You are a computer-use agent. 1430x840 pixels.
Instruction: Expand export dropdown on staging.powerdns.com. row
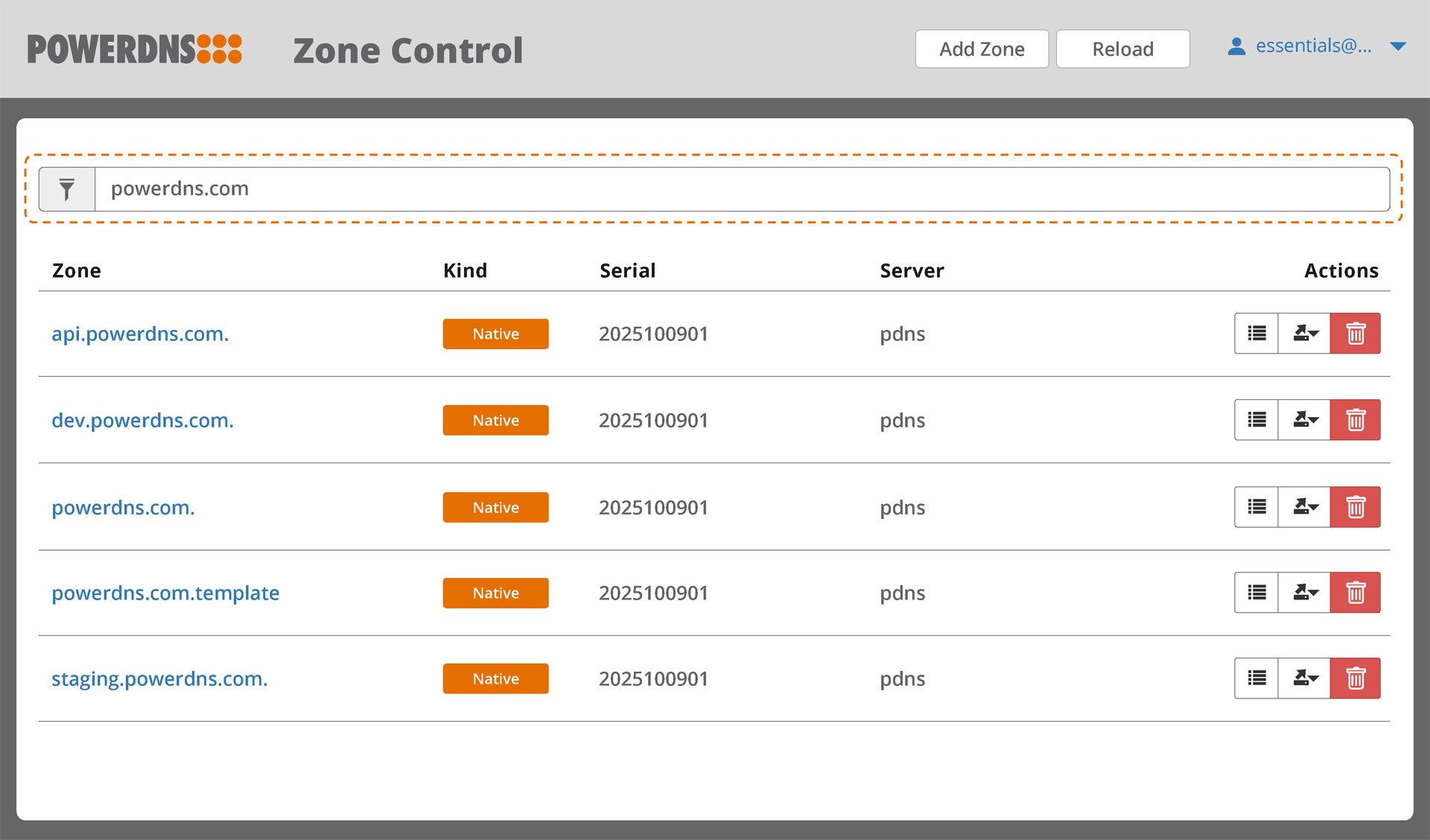1304,678
